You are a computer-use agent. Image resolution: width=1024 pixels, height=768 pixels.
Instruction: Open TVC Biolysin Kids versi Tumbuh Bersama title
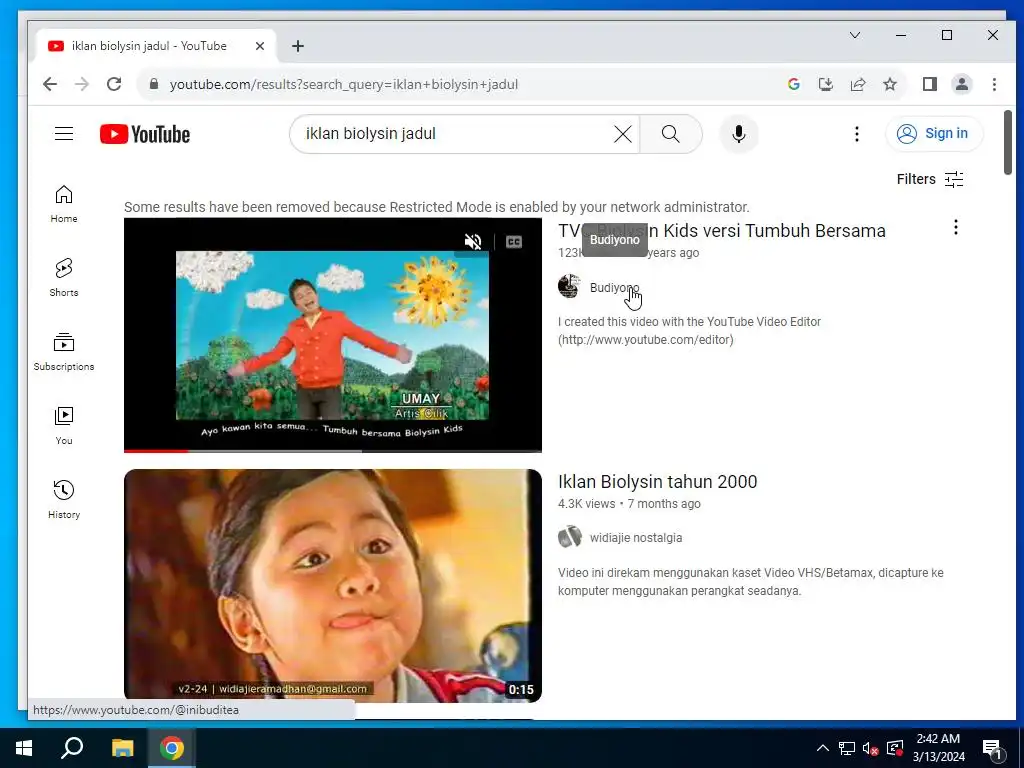(x=722, y=231)
